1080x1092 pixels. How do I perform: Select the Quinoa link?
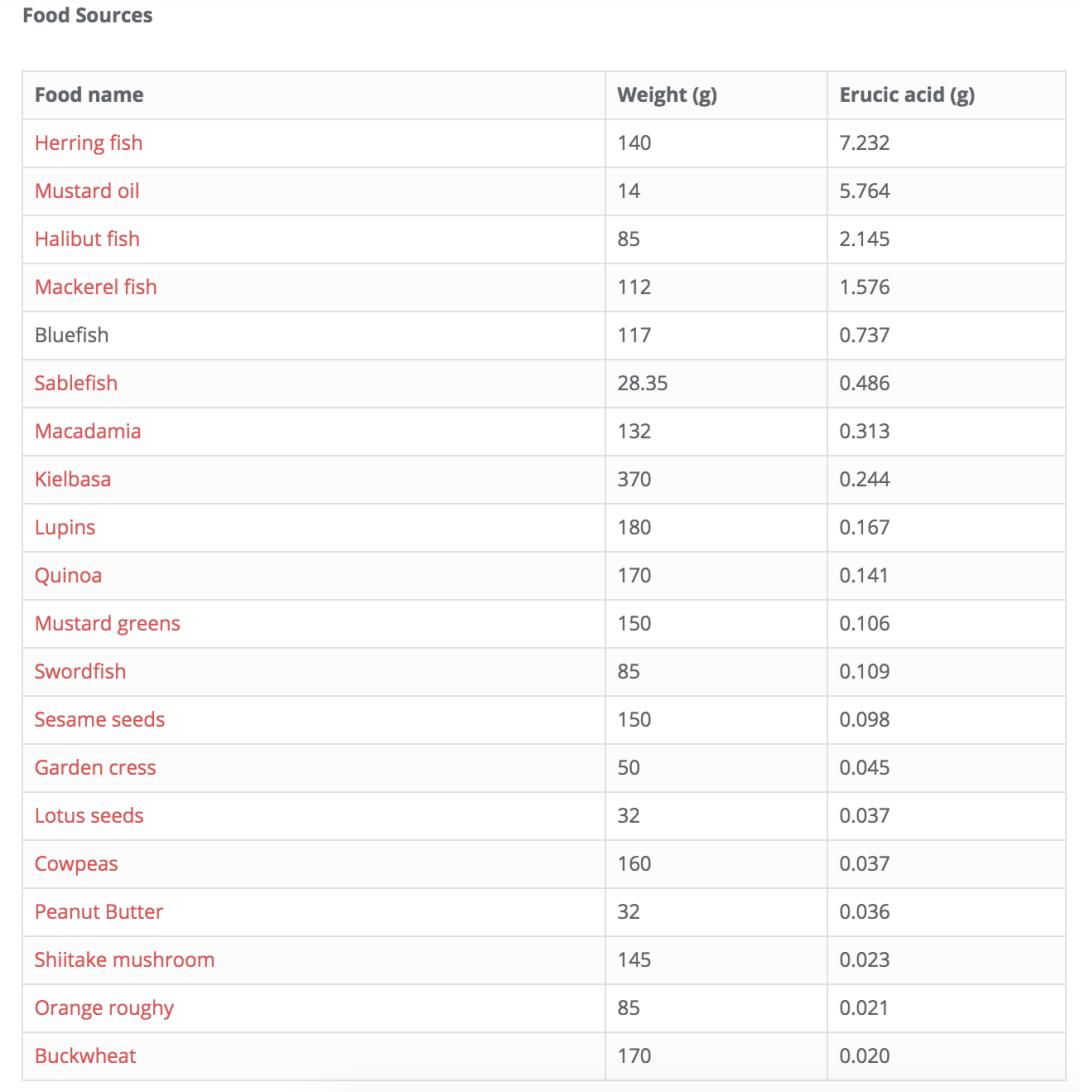(x=68, y=575)
